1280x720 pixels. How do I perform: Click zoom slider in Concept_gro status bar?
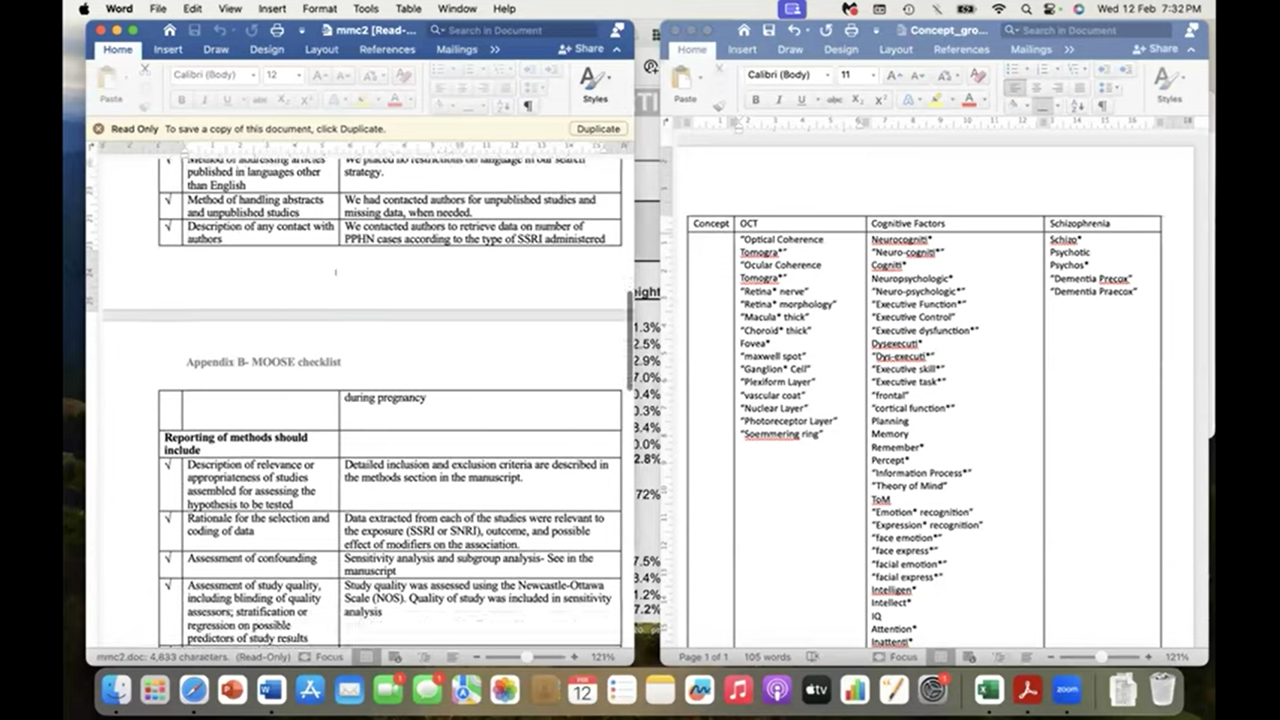click(x=1100, y=657)
